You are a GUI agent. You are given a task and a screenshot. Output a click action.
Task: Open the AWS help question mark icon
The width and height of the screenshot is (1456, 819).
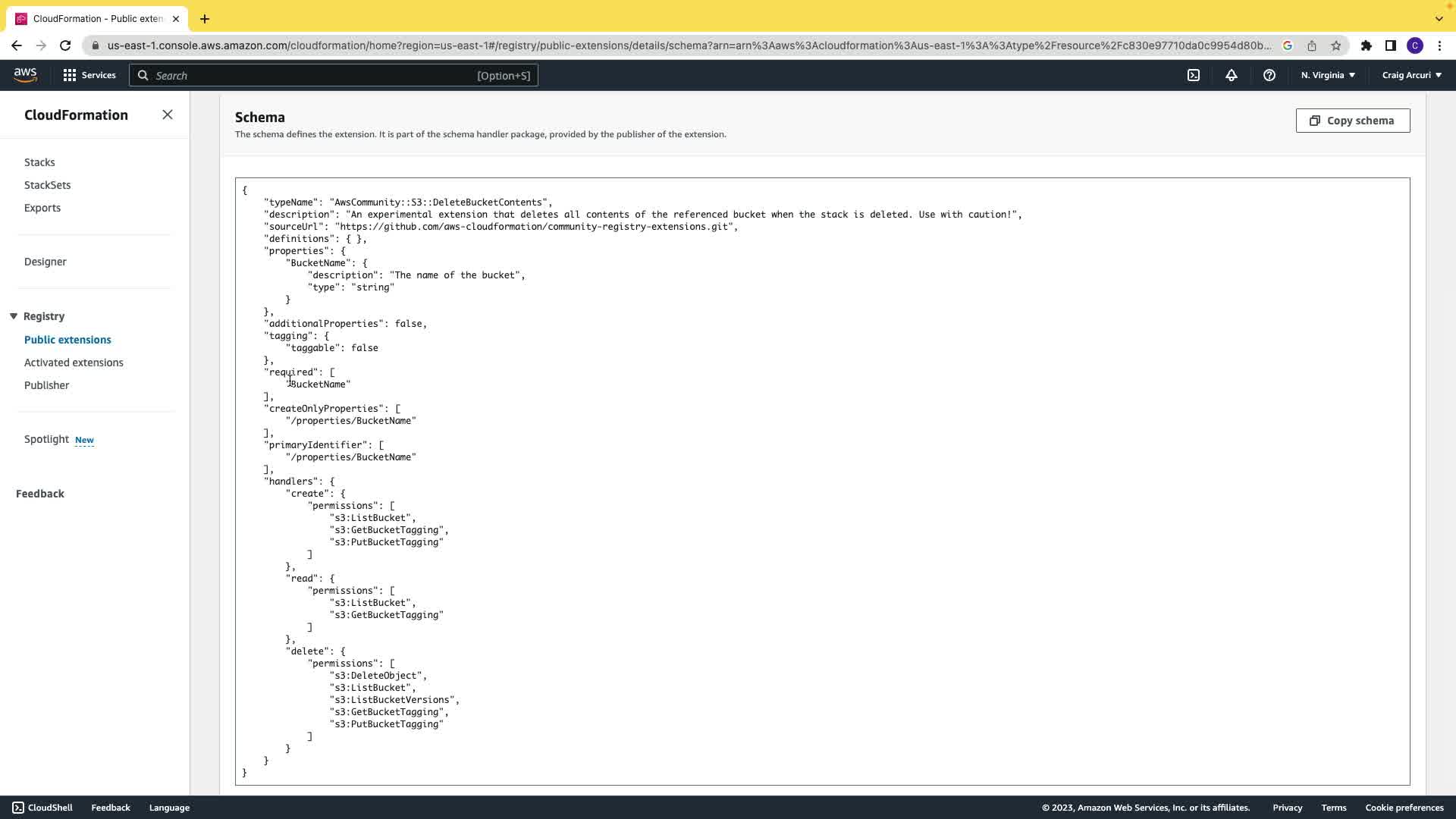pos(1269,75)
